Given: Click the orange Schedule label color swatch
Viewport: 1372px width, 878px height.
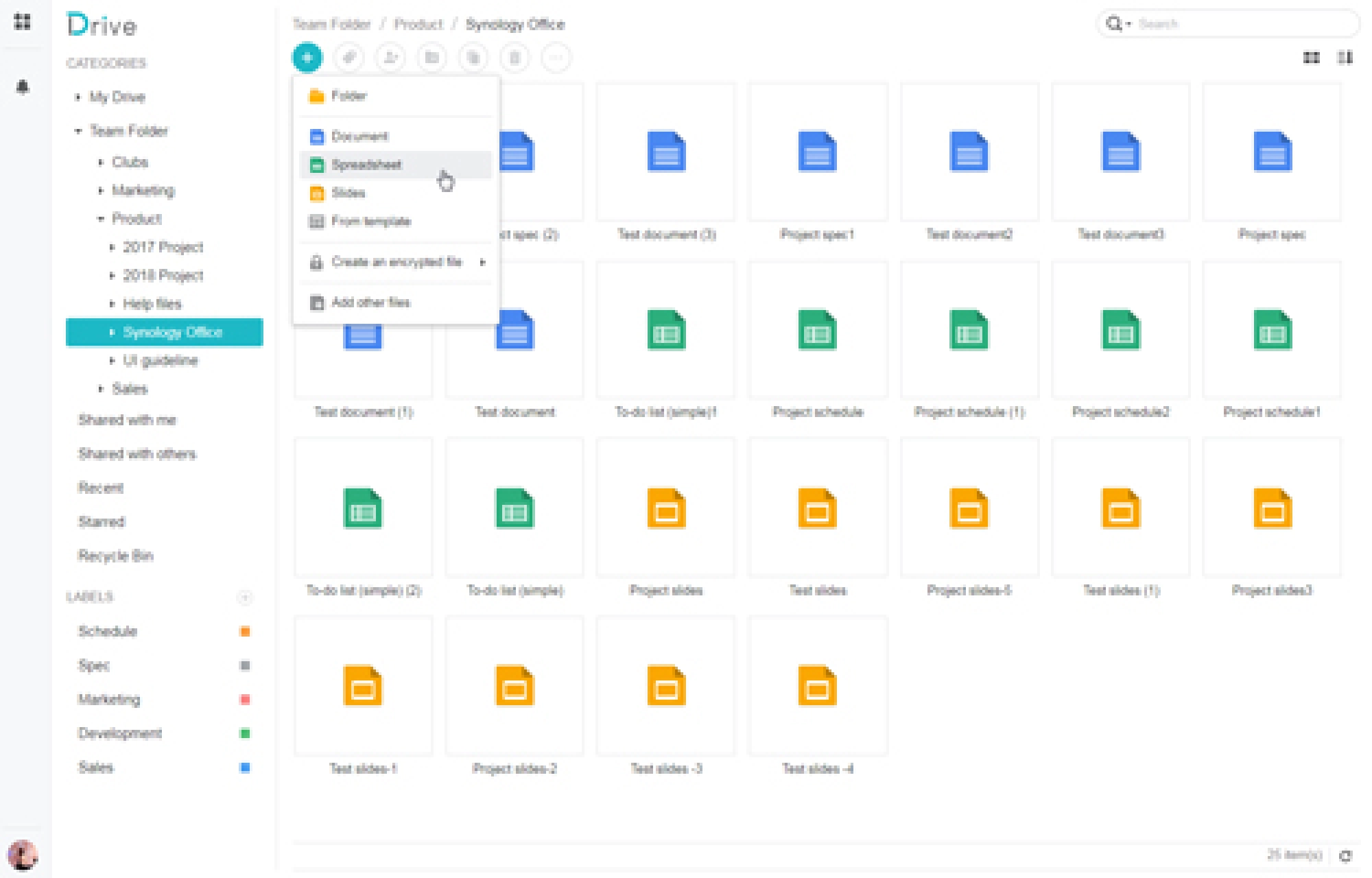Looking at the screenshot, I should click(245, 631).
